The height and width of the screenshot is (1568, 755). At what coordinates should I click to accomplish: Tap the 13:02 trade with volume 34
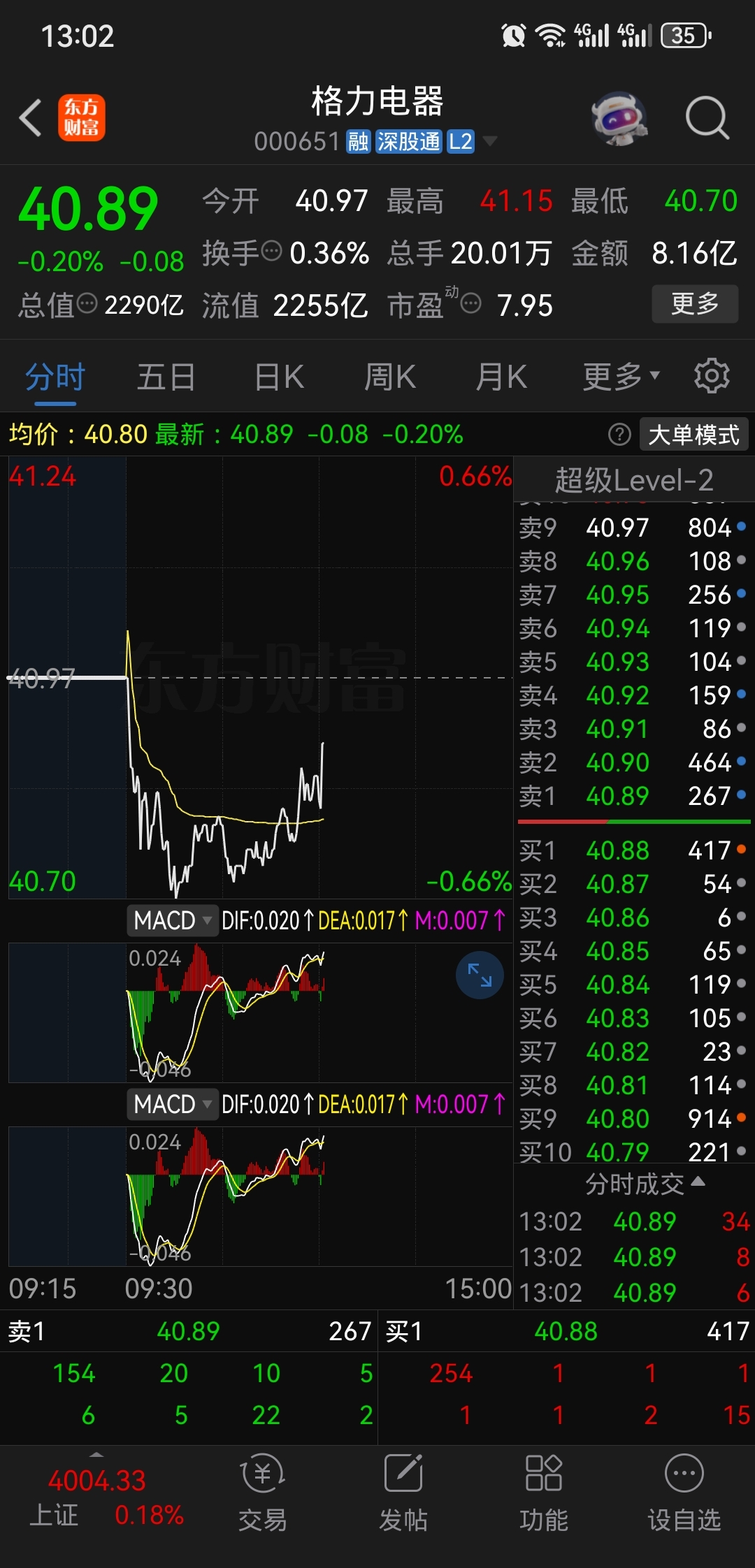[633, 1221]
